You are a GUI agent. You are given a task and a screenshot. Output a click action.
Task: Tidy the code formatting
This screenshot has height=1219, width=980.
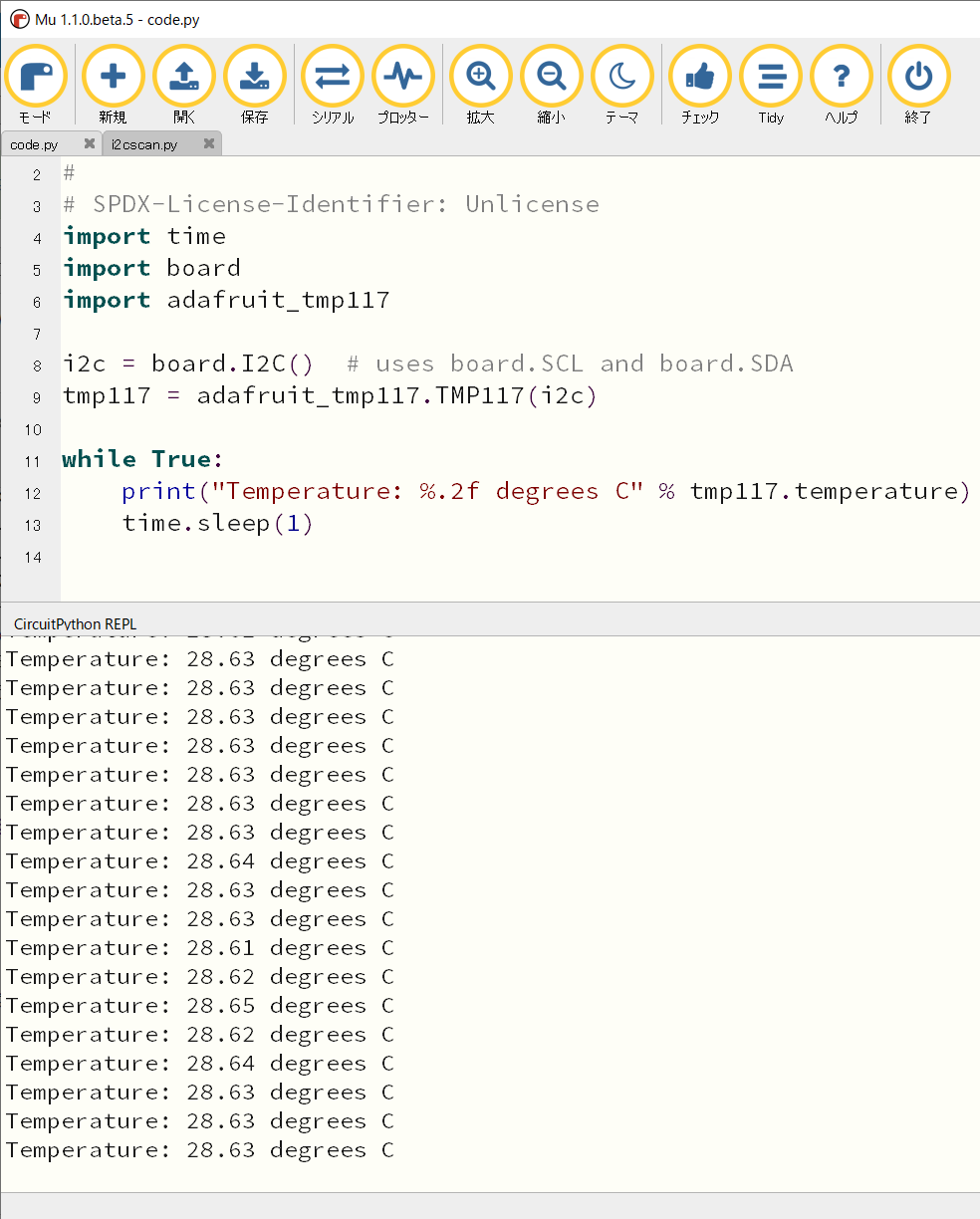pos(771,78)
